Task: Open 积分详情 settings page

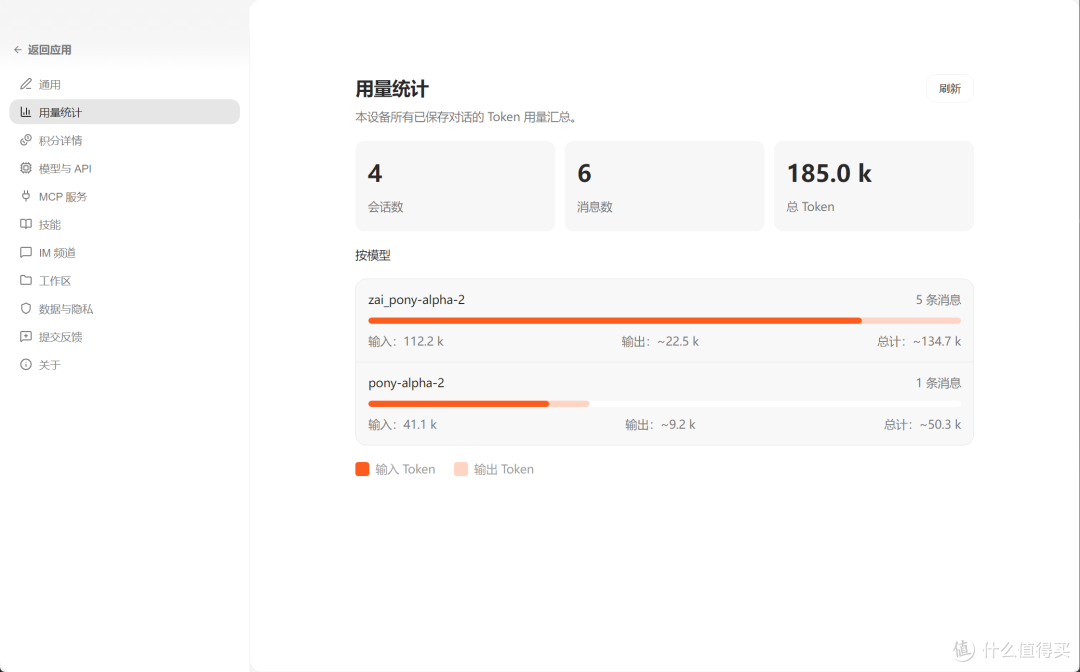Action: click(x=125, y=140)
